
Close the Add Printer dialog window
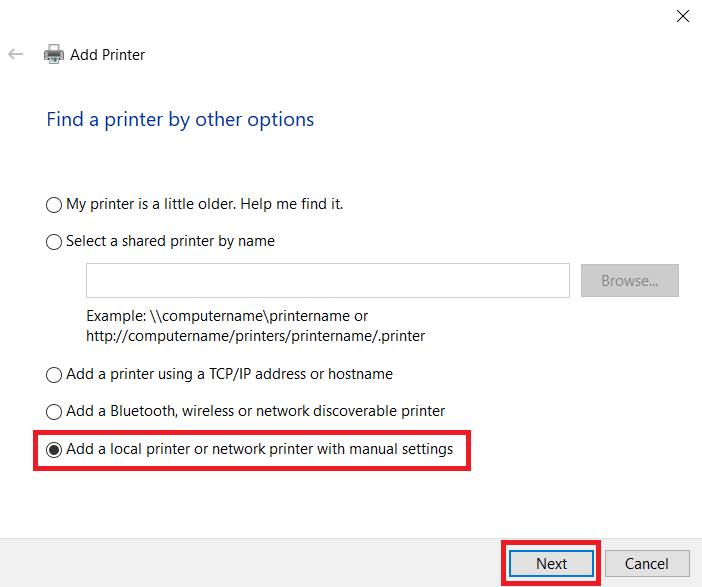(x=683, y=16)
